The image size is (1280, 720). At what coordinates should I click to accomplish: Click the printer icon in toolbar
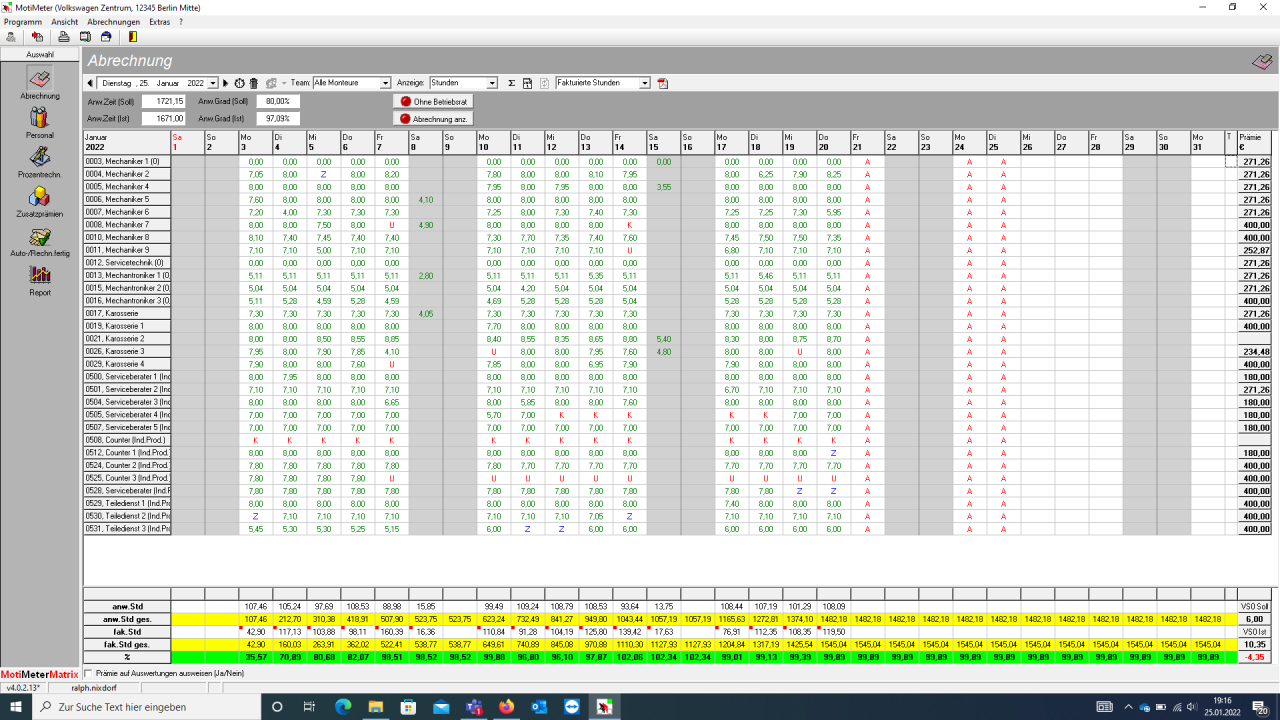pyautogui.click(x=62, y=37)
